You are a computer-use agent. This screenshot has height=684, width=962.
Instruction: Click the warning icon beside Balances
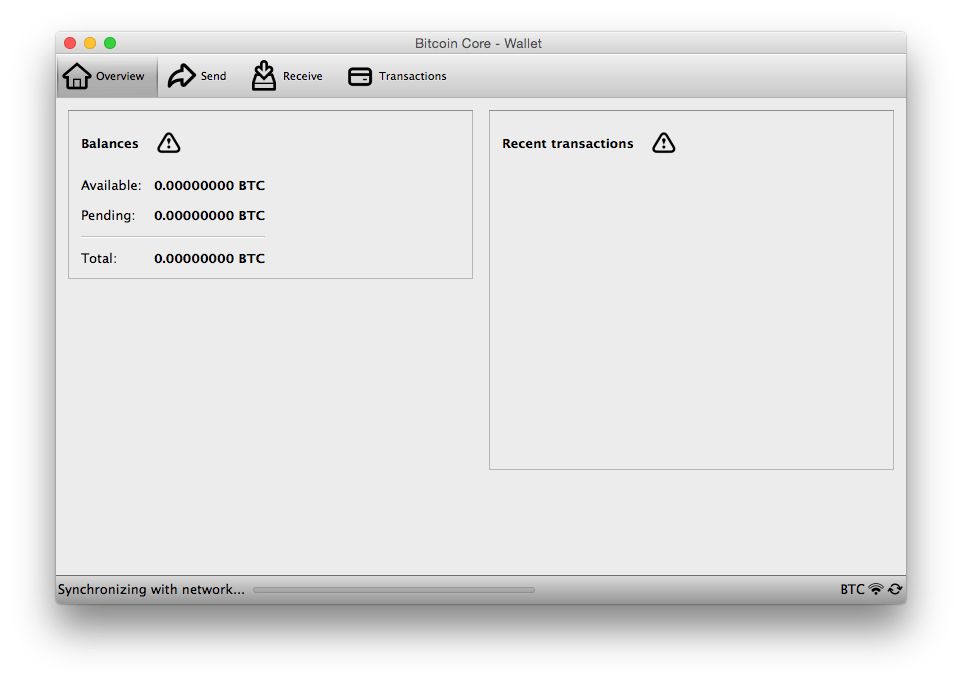tap(169, 143)
